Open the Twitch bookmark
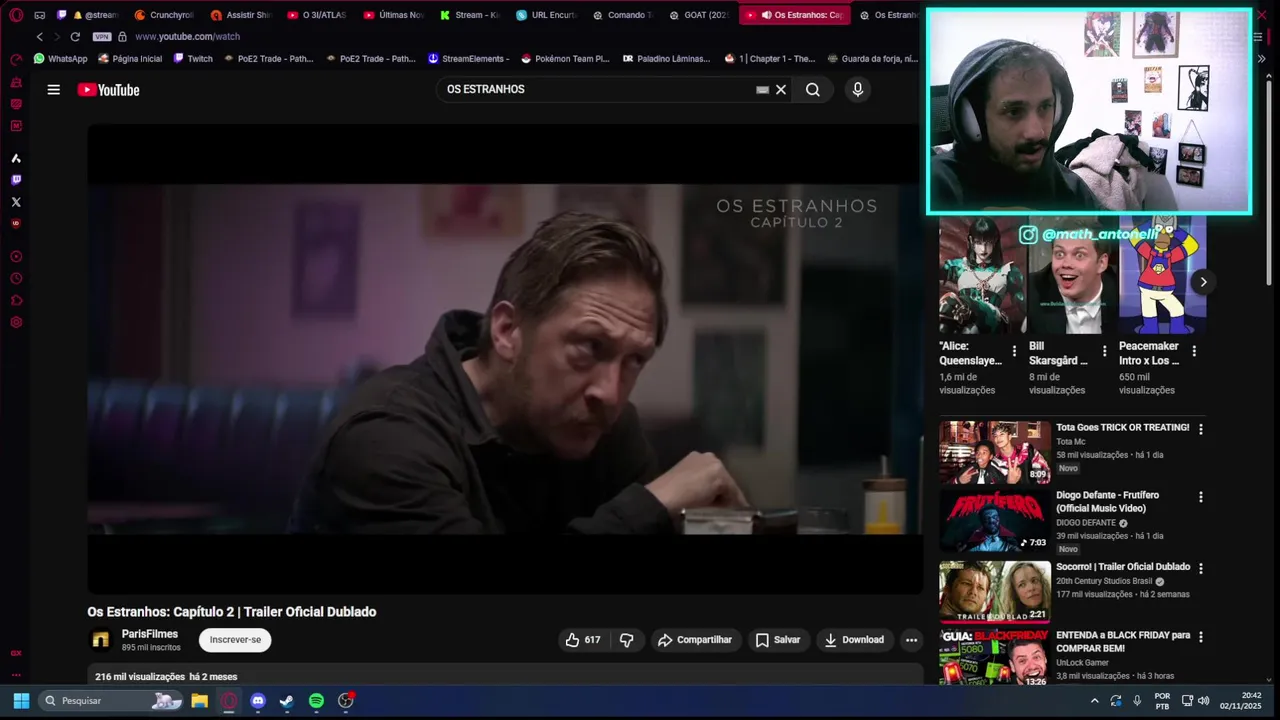 click(193, 59)
